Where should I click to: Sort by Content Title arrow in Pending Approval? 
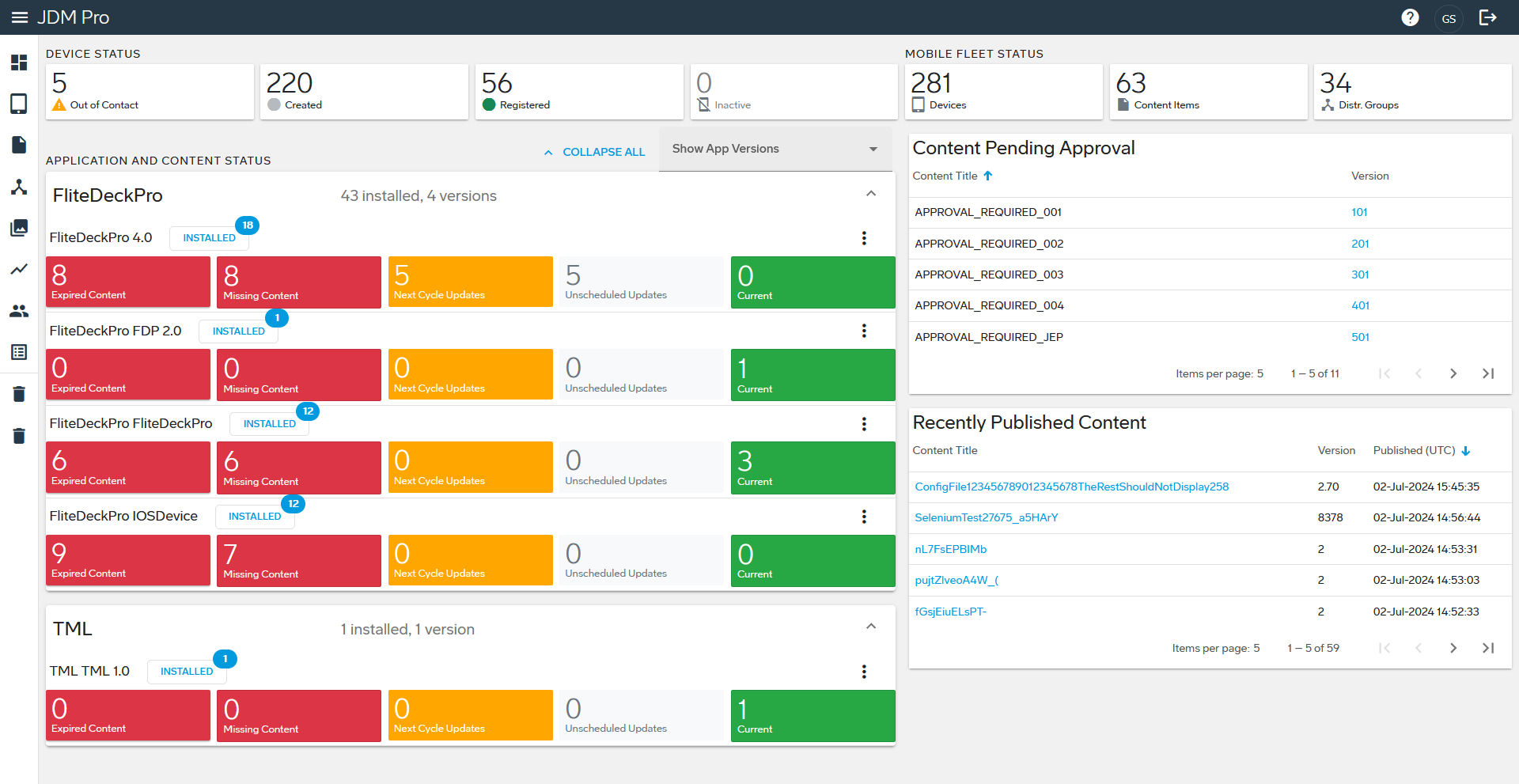(987, 176)
